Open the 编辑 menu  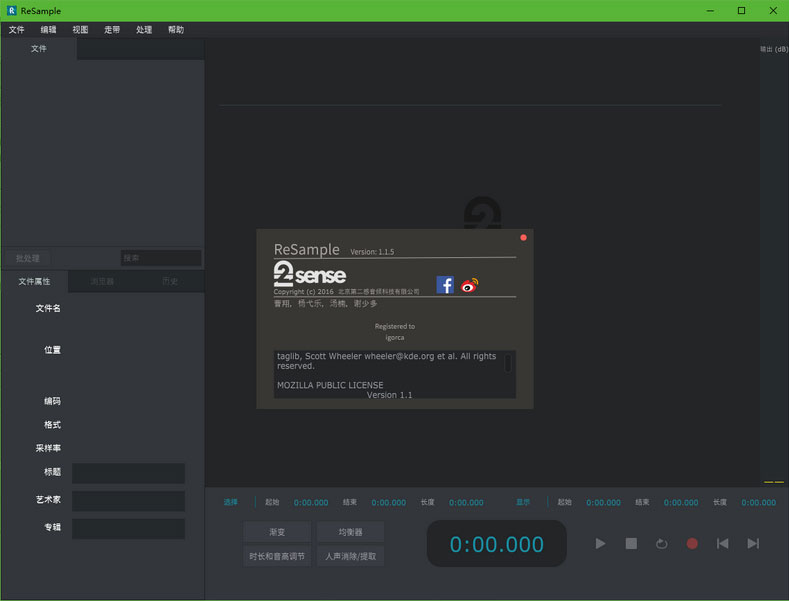coord(48,30)
